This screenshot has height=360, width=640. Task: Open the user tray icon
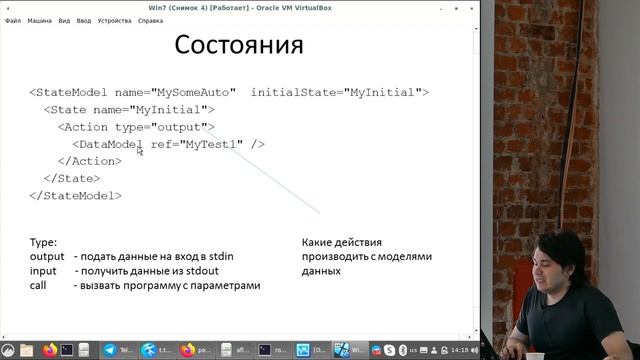point(434,350)
